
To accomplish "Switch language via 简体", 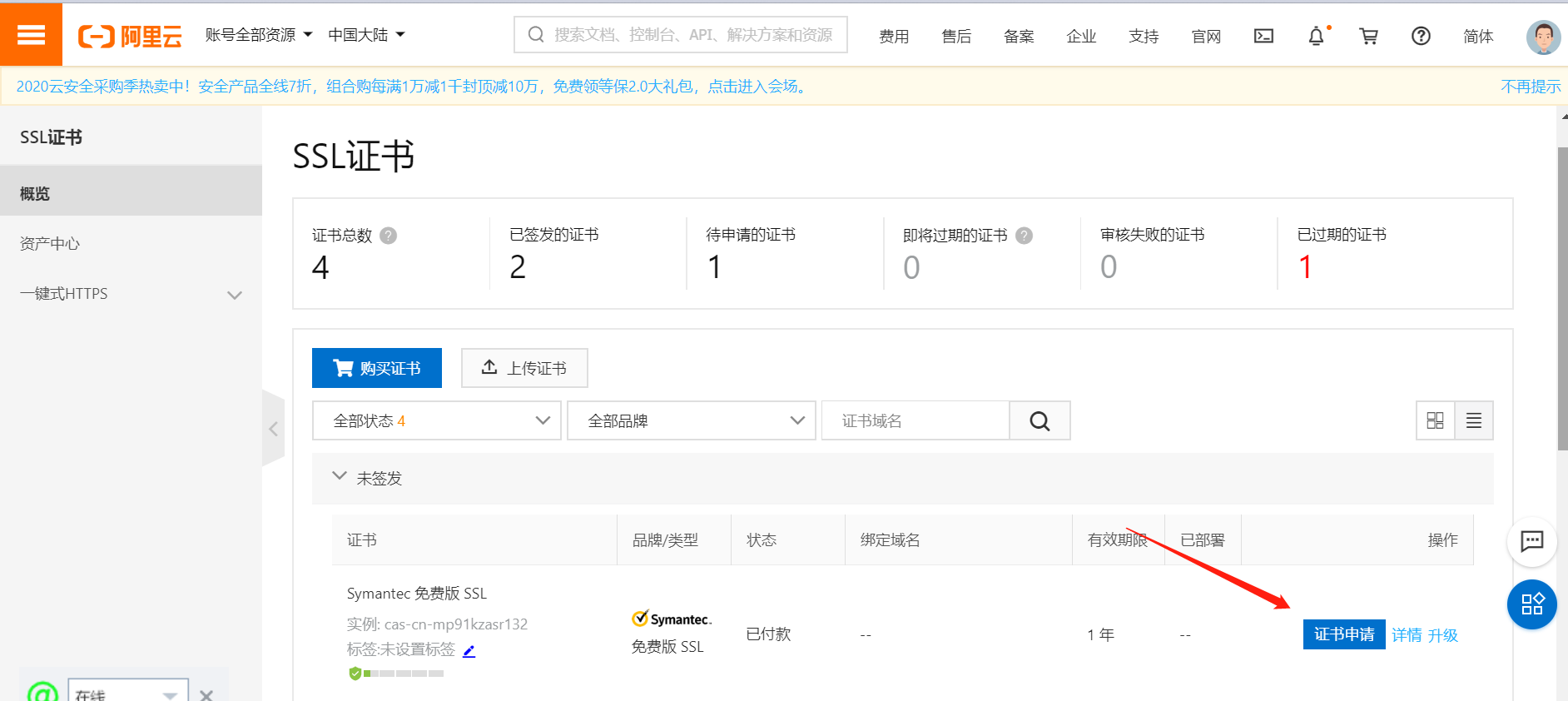I will (x=1478, y=37).
